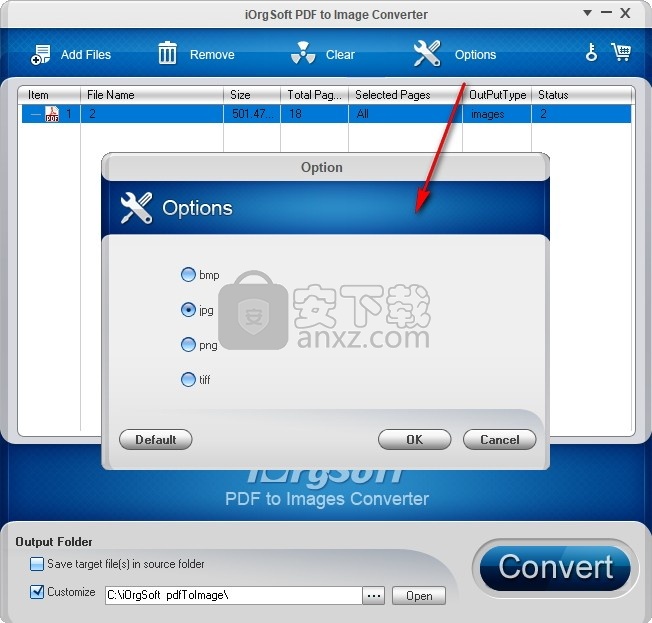
Task: Open the output folder with Open button
Action: [419, 596]
